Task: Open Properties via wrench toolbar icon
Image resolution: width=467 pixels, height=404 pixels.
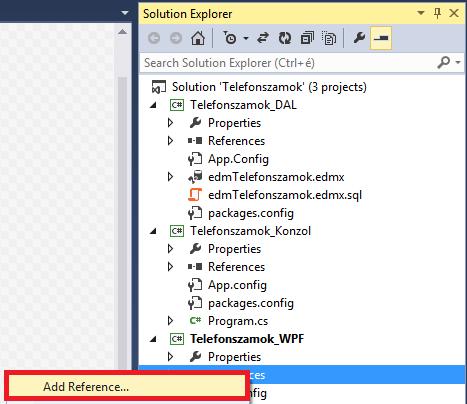Action: pos(359,38)
